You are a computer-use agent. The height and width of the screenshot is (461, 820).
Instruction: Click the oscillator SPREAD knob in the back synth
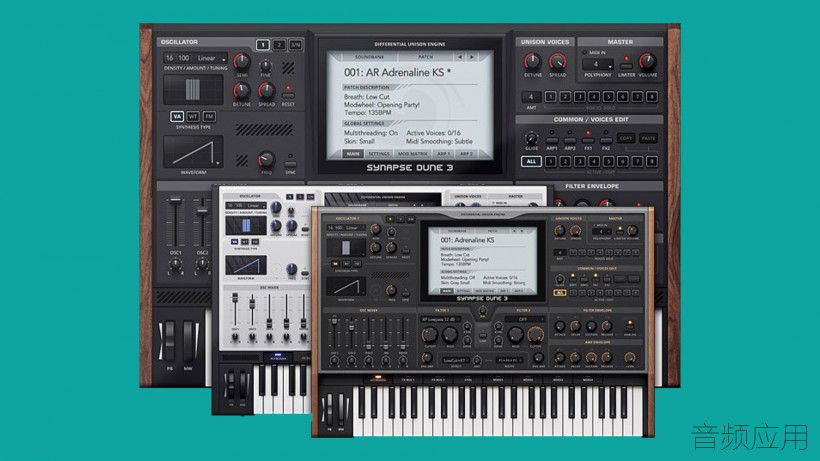266,91
